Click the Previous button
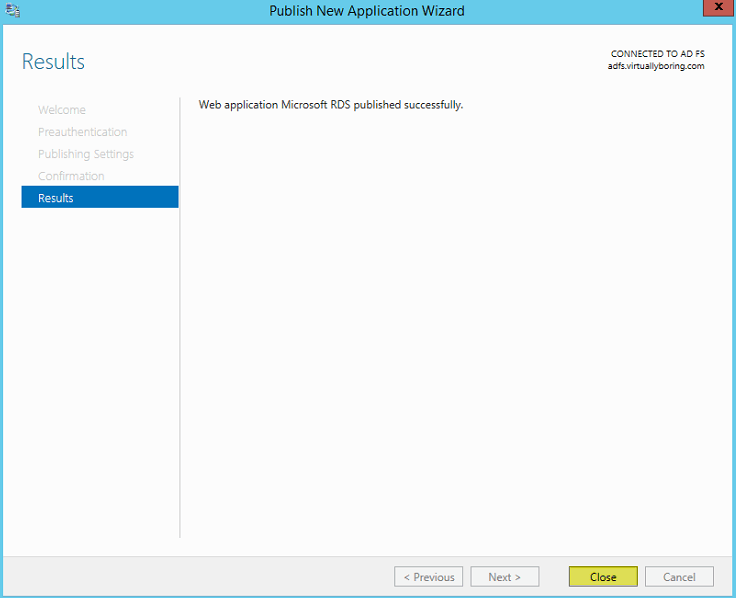736x598 pixels. pos(429,576)
